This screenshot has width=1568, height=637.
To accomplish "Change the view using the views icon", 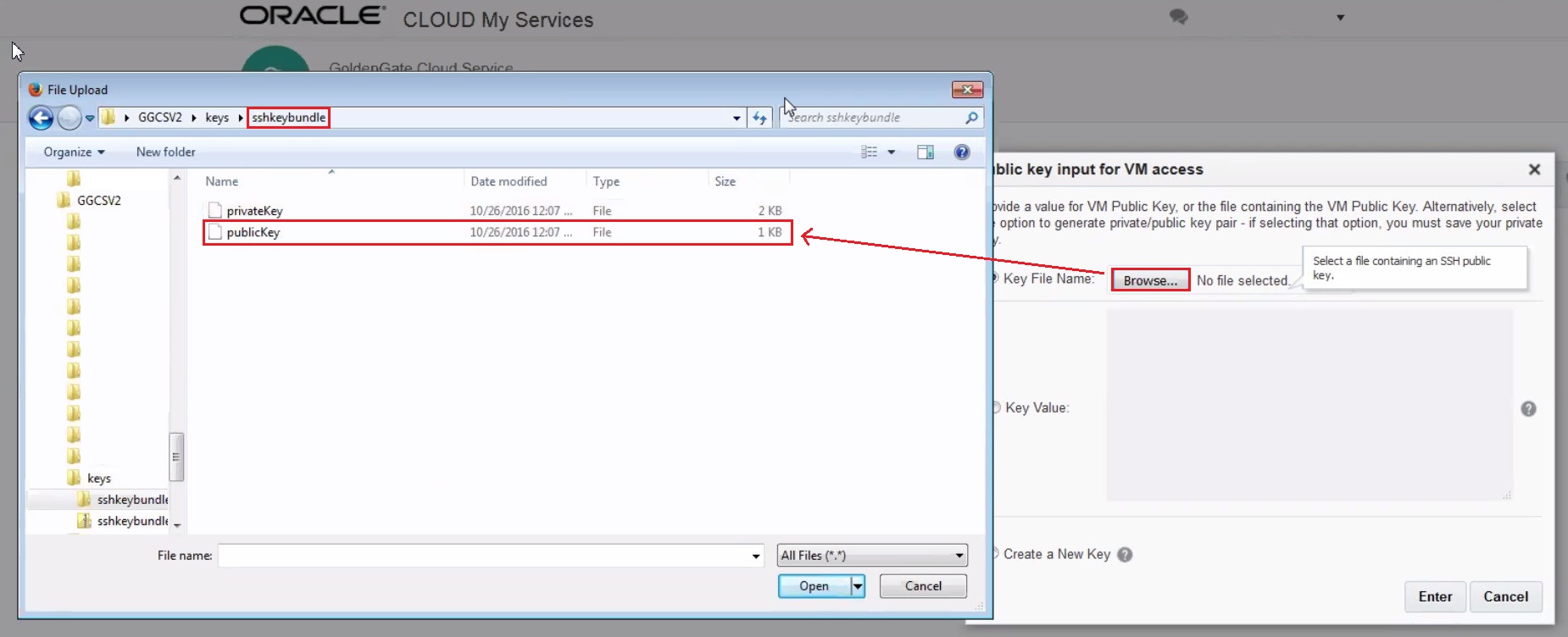I will (x=869, y=152).
